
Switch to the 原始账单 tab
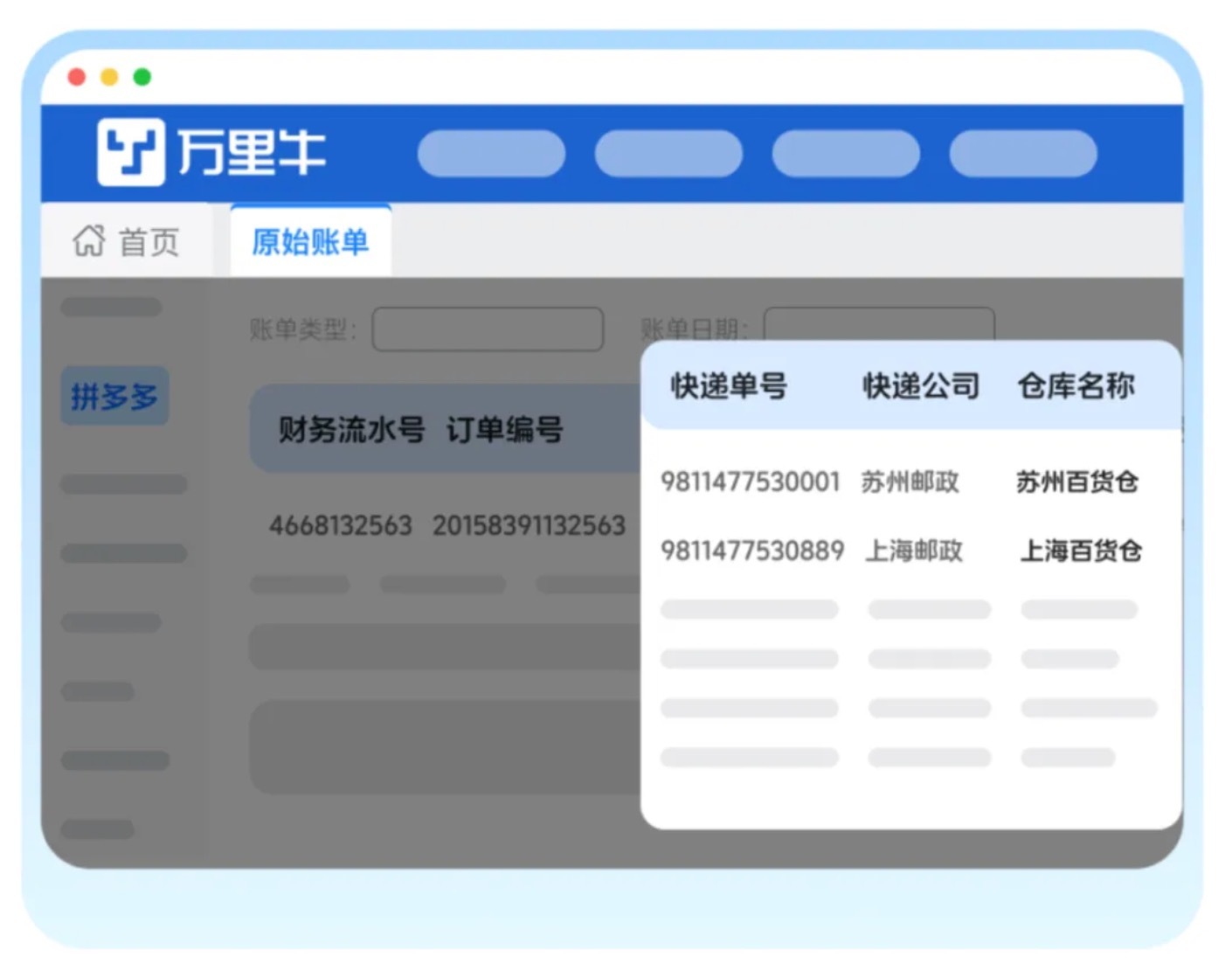[x=310, y=241]
